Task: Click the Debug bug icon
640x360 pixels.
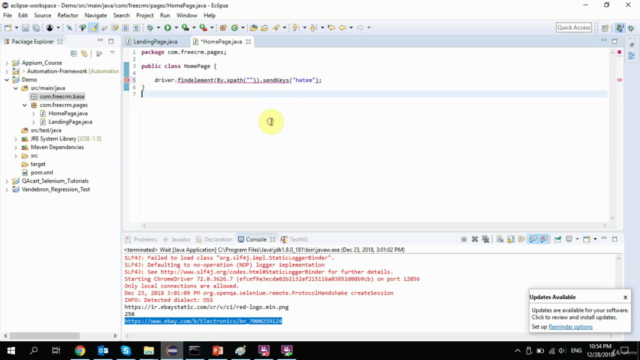Action: (x=150, y=28)
